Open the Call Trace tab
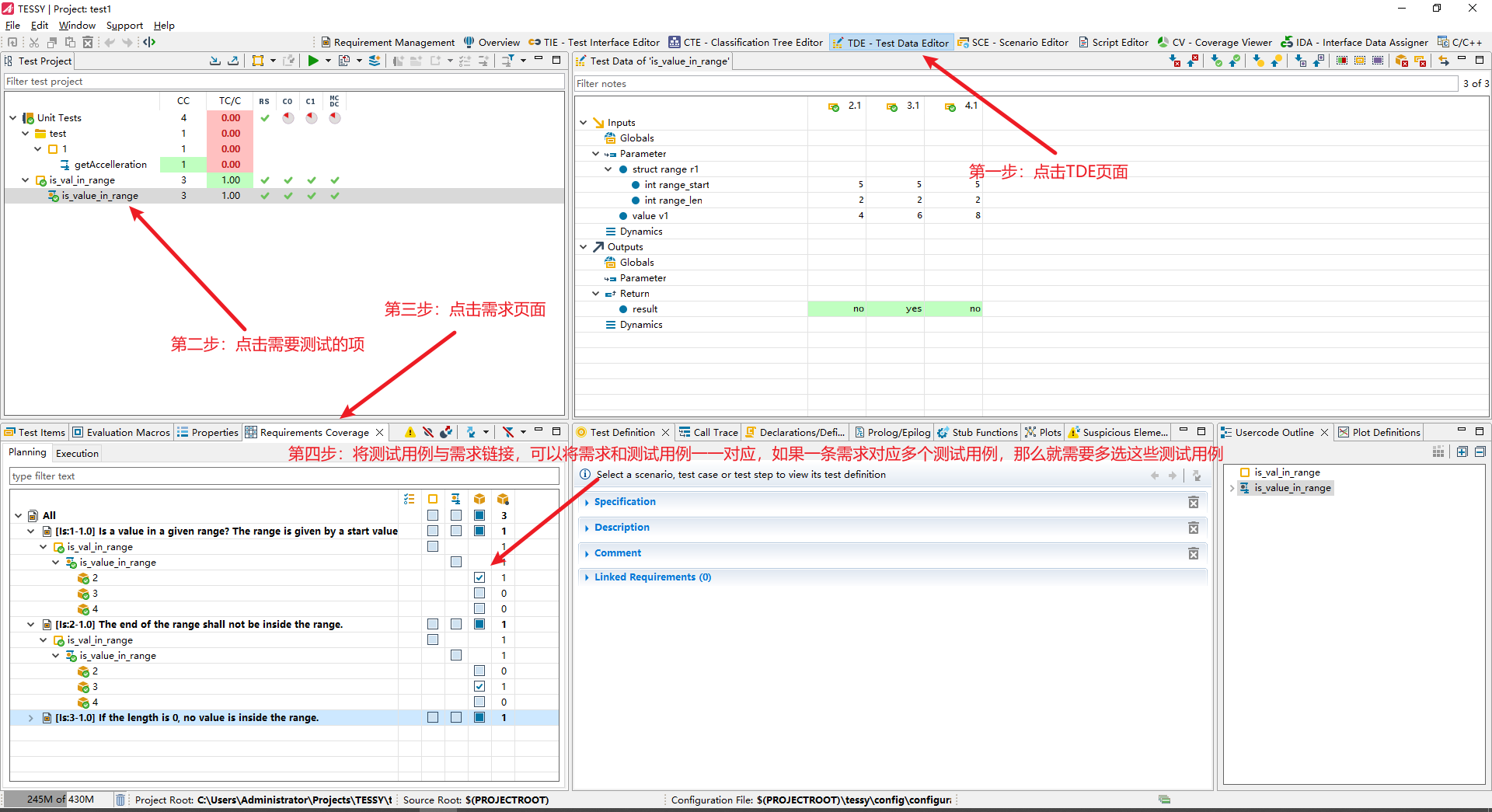1492x812 pixels. point(709,433)
